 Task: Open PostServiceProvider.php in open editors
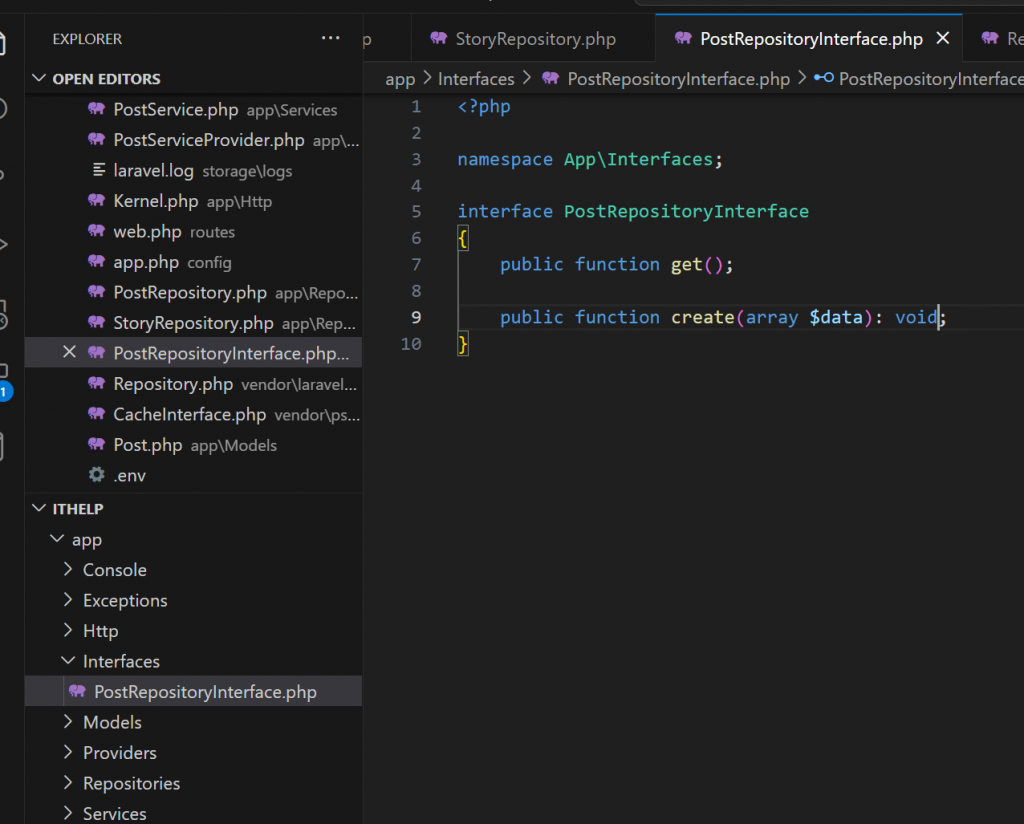tap(193, 140)
